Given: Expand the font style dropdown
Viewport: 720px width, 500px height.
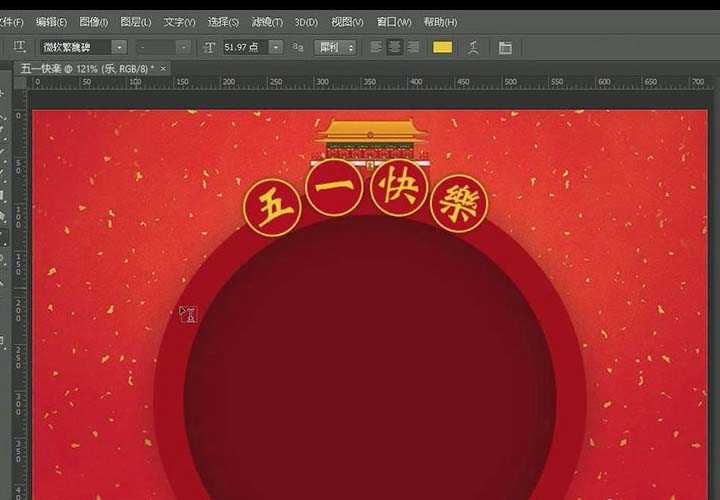Looking at the screenshot, I should (183, 47).
